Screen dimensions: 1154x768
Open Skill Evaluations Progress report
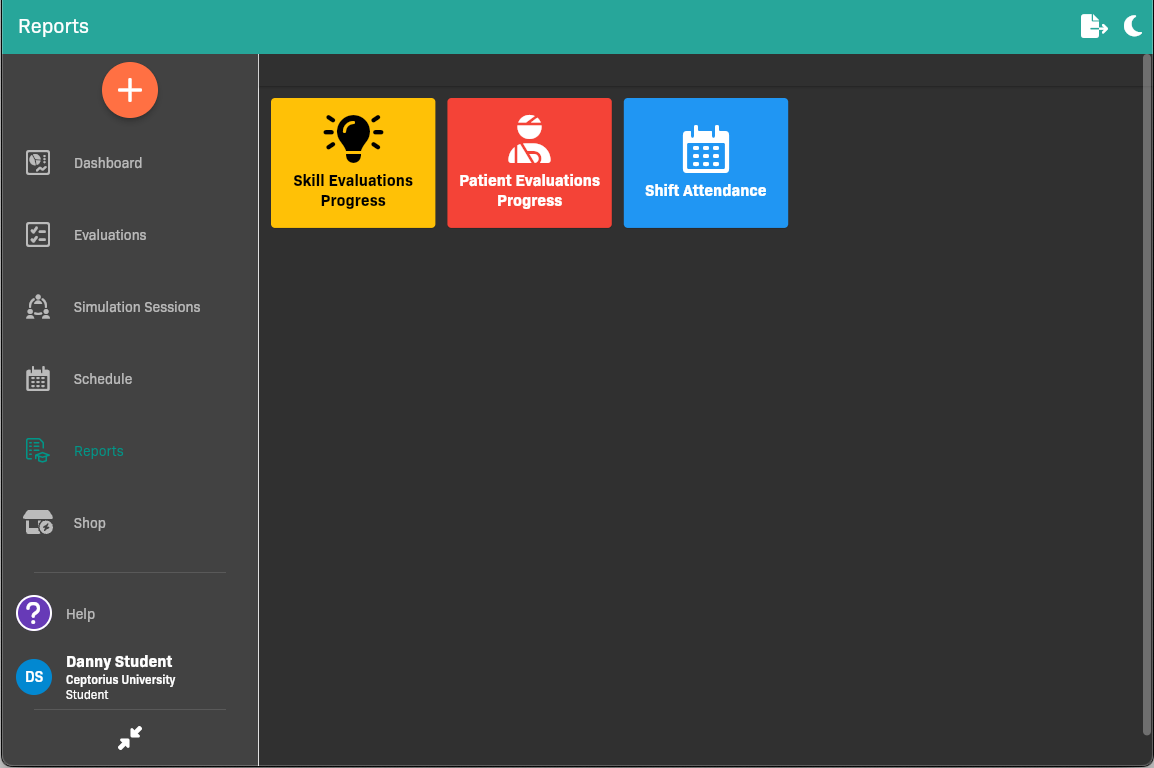click(353, 163)
